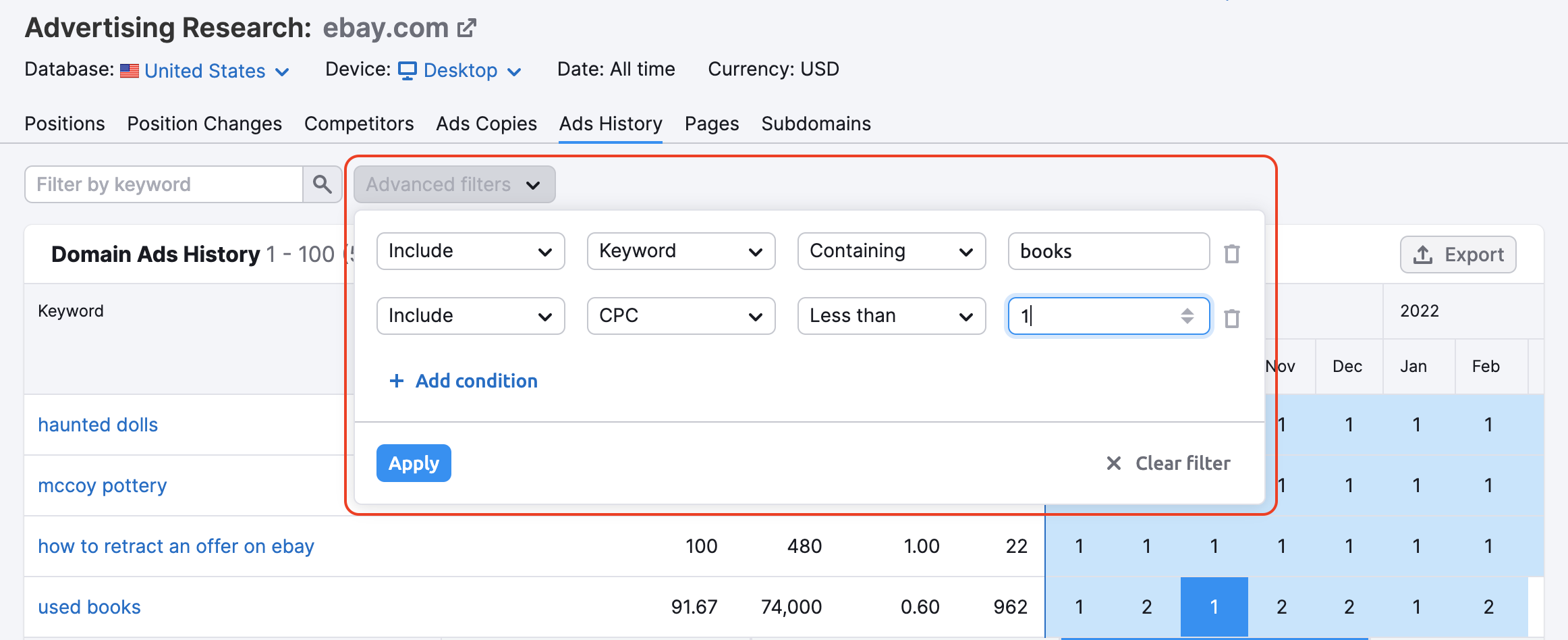Expand the Advanced filters dropdown
Viewport: 1568px width, 640px height.
click(x=454, y=184)
